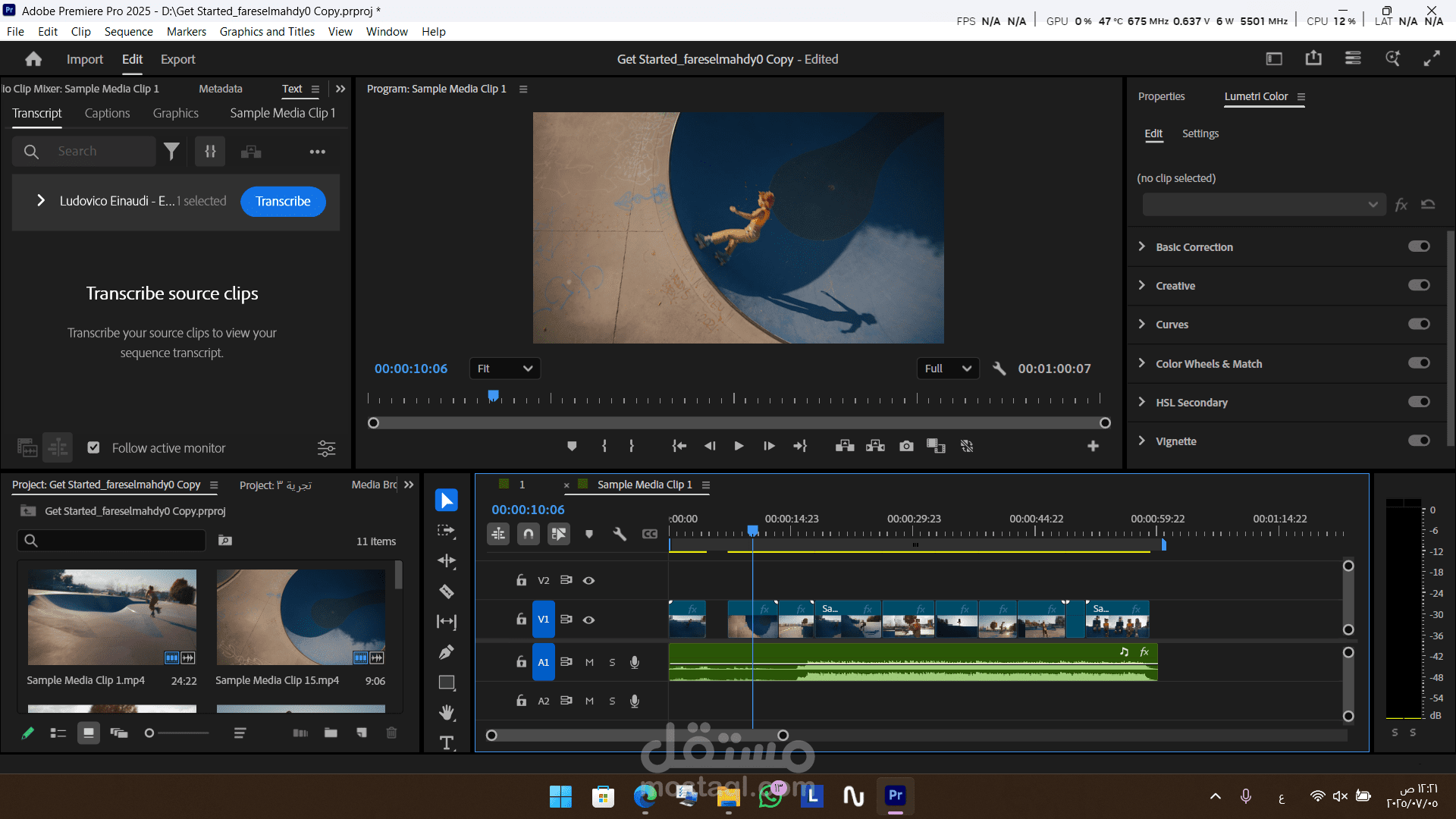Delete selected project item trash icon
Screen dimensions: 1456x819
tap(391, 733)
